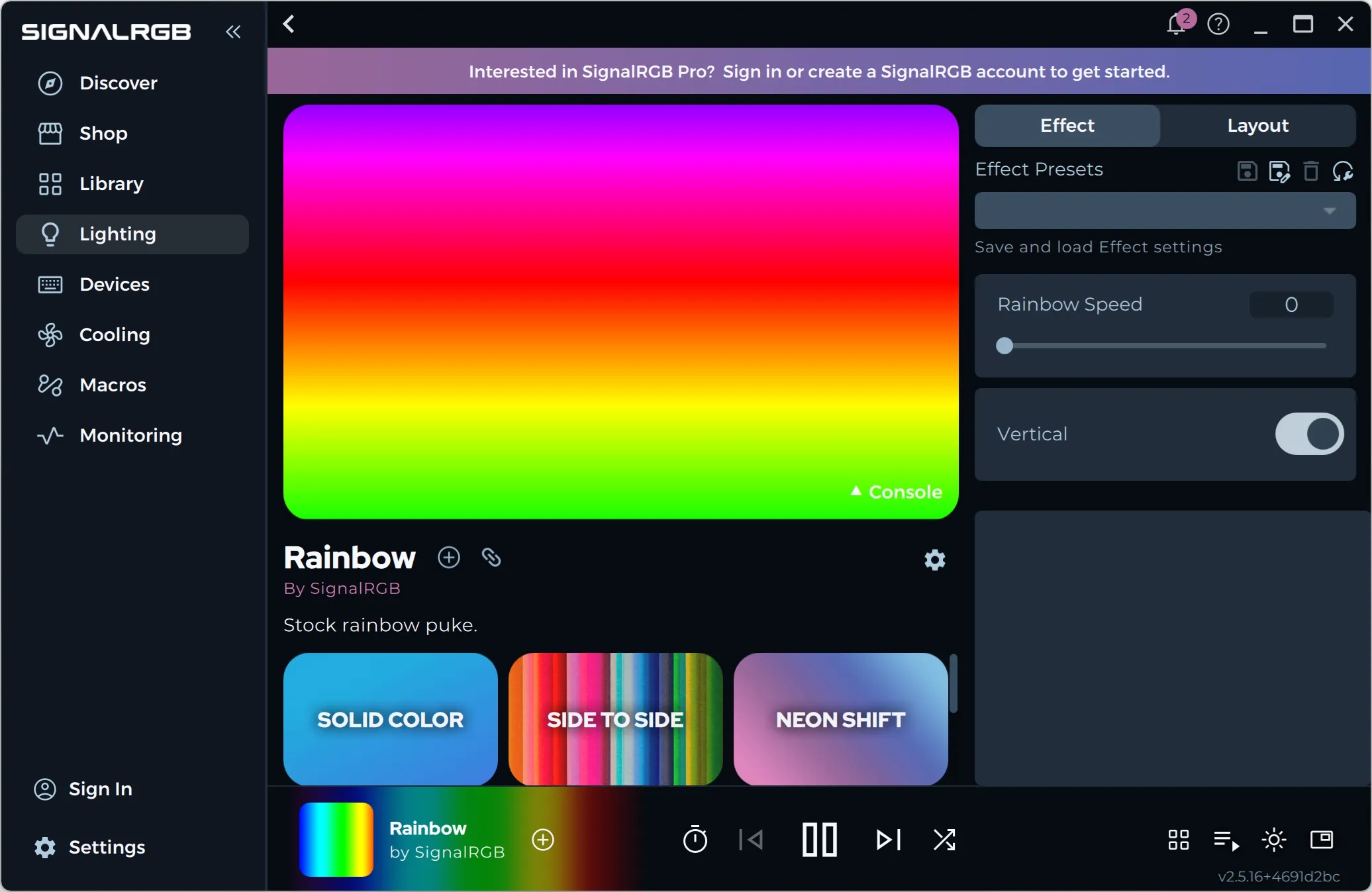Open Devices in the sidebar
This screenshot has height=892, width=1372.
click(x=114, y=284)
